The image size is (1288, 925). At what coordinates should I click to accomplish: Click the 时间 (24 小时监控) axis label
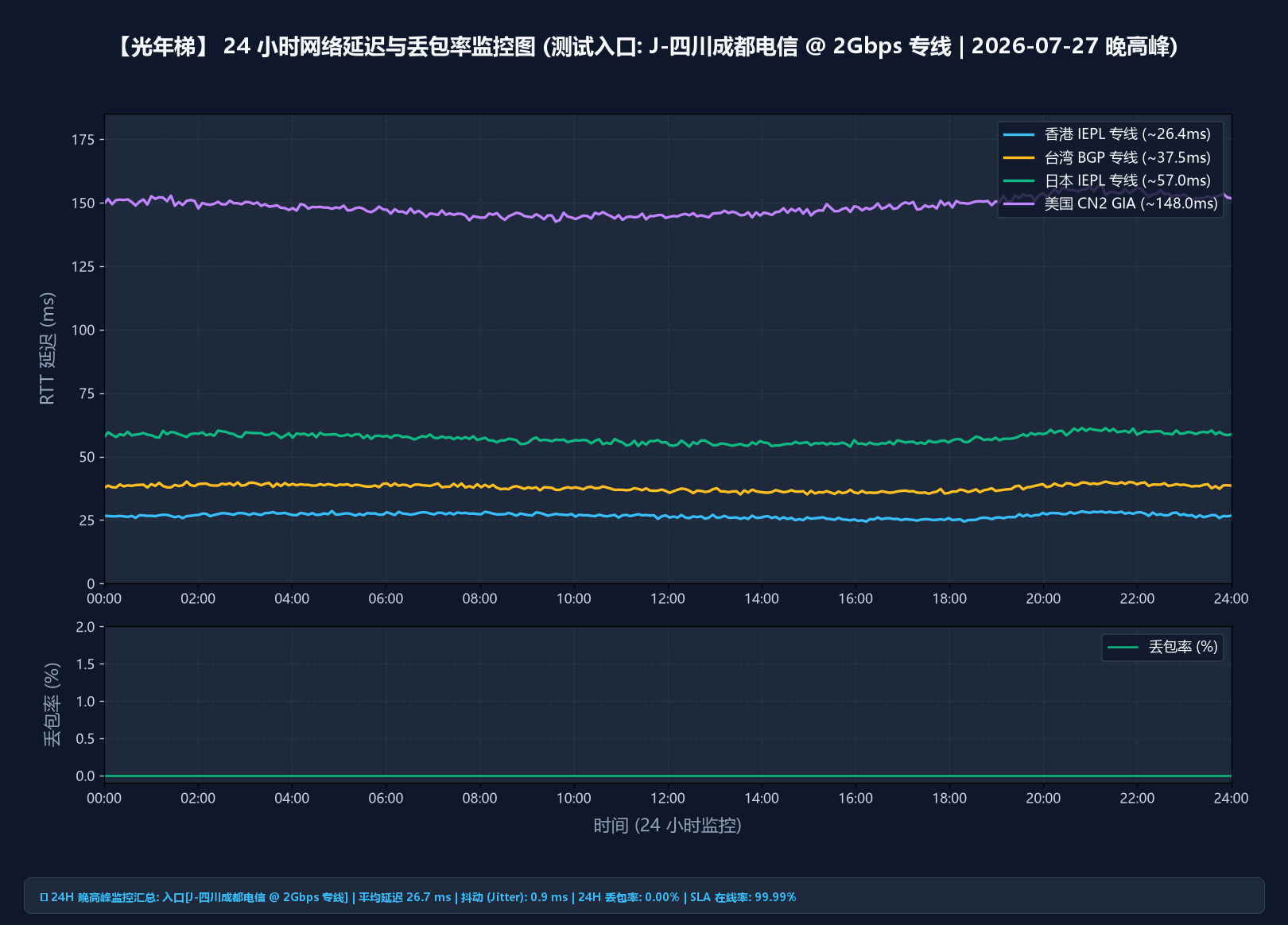tap(667, 826)
